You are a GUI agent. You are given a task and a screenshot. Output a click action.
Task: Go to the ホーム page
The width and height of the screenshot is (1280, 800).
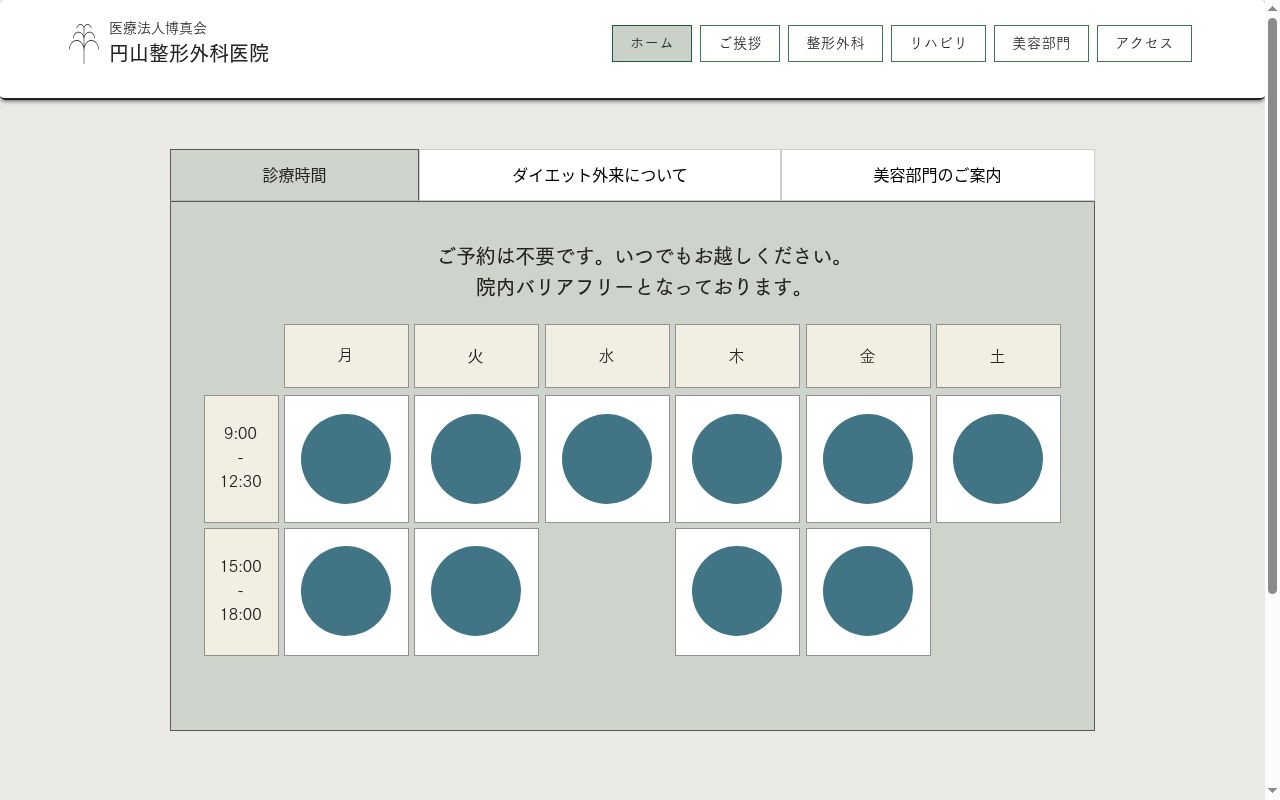click(x=652, y=43)
